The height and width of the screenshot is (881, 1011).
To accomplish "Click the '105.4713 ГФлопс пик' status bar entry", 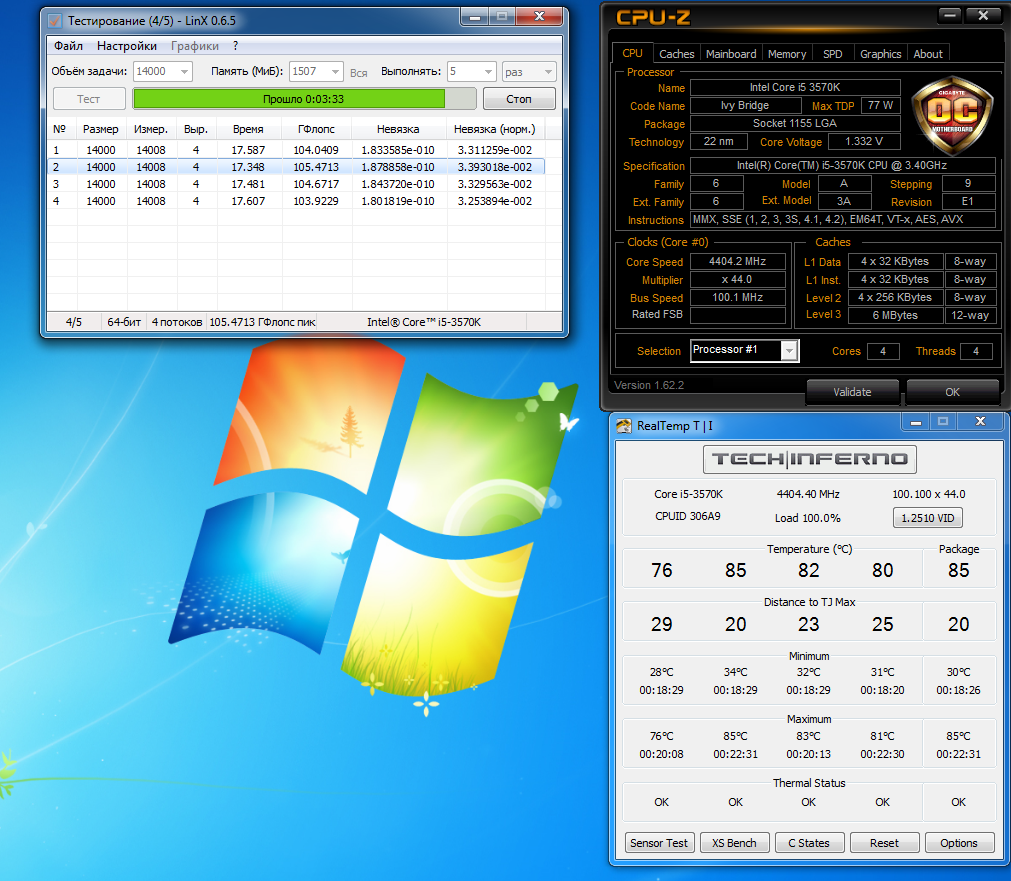I will [x=262, y=322].
